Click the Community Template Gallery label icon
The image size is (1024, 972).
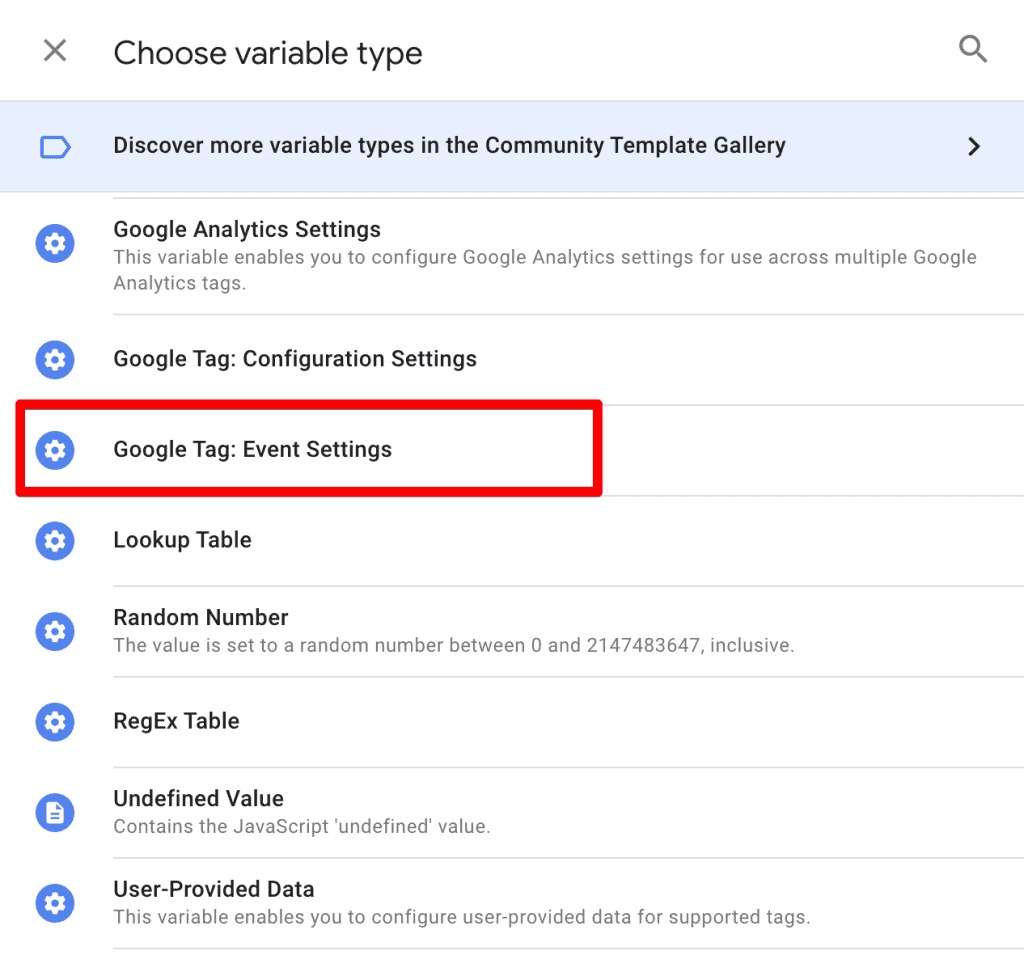[55, 145]
